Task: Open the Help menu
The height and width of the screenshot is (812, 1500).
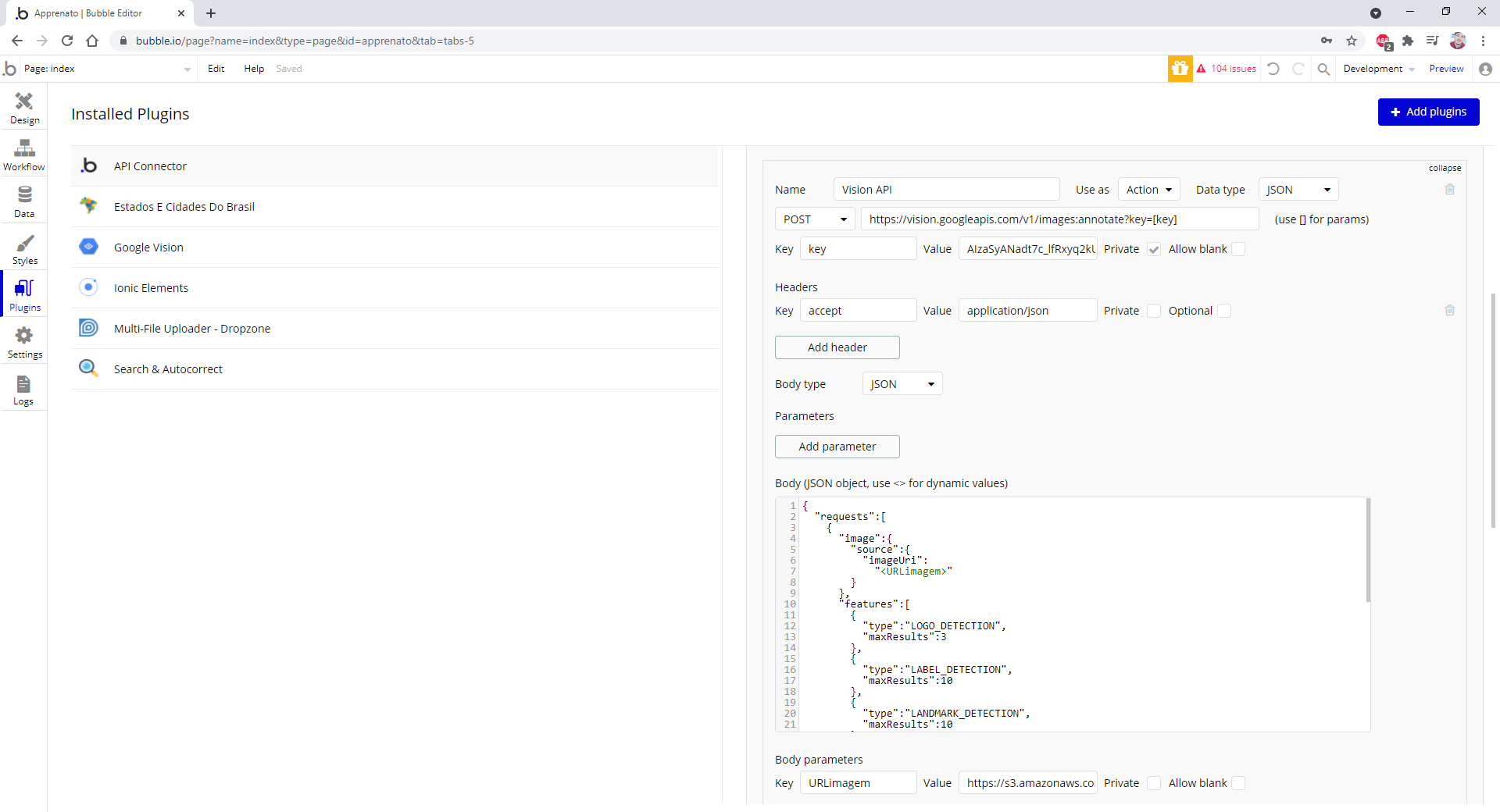Action: [254, 69]
